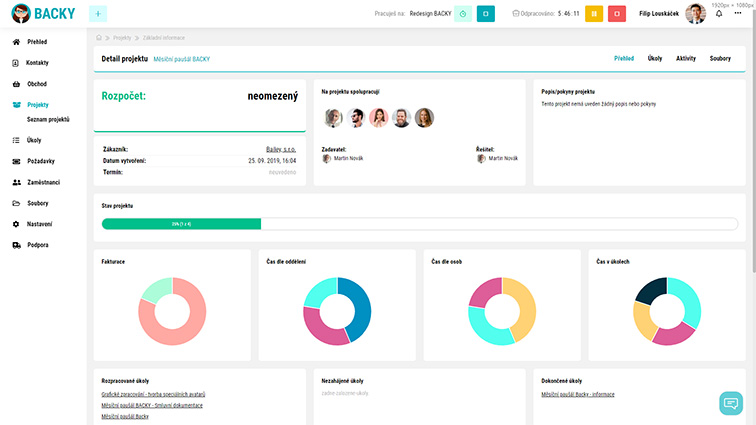The width and height of the screenshot is (756, 425).
Task: Open Filip Louskáček user profile avatar
Action: click(x=695, y=14)
